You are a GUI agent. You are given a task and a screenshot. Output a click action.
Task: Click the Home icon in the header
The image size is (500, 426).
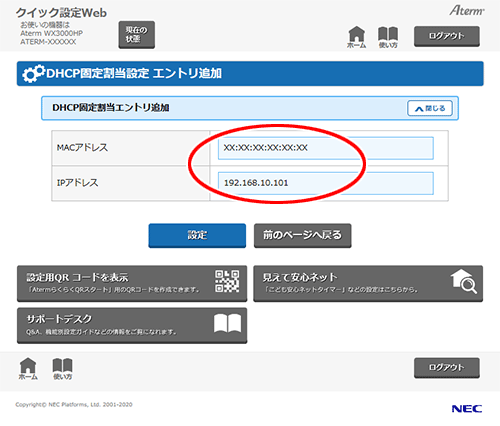[356, 37]
